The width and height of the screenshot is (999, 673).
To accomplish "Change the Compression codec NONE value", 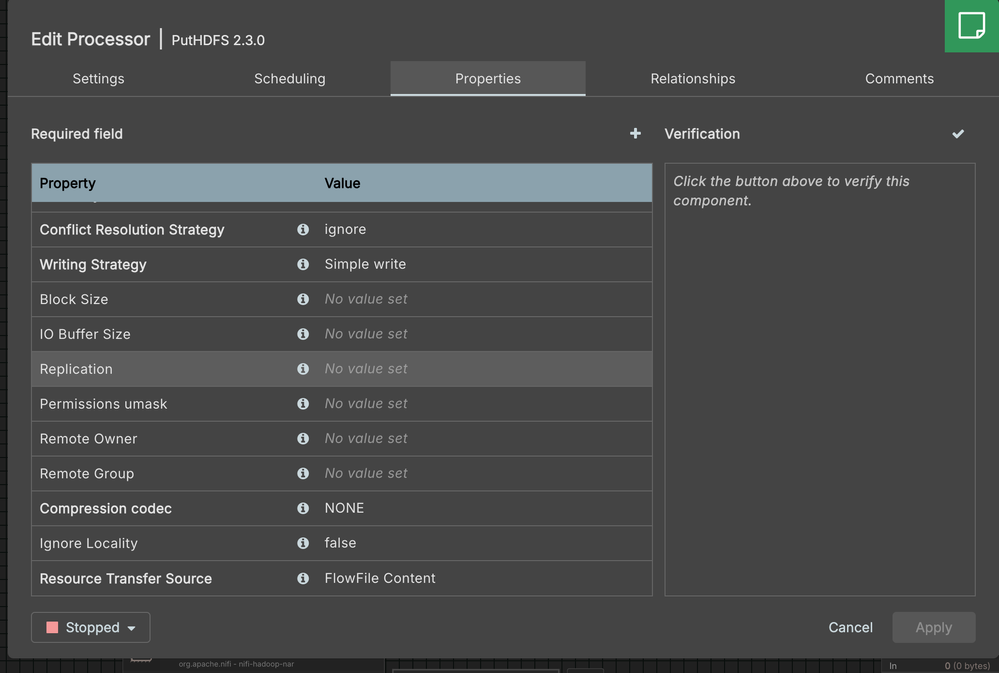I will [x=344, y=508].
